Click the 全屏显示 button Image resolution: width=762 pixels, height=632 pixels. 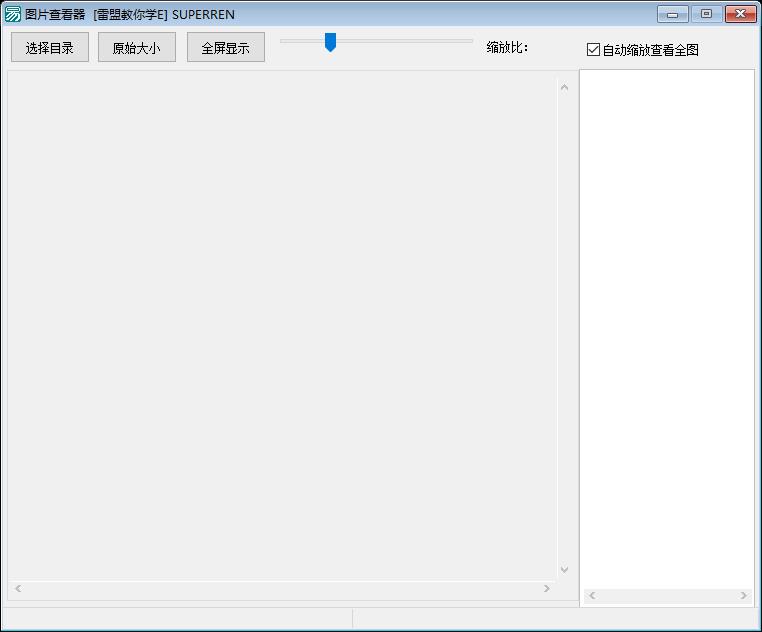[225, 48]
